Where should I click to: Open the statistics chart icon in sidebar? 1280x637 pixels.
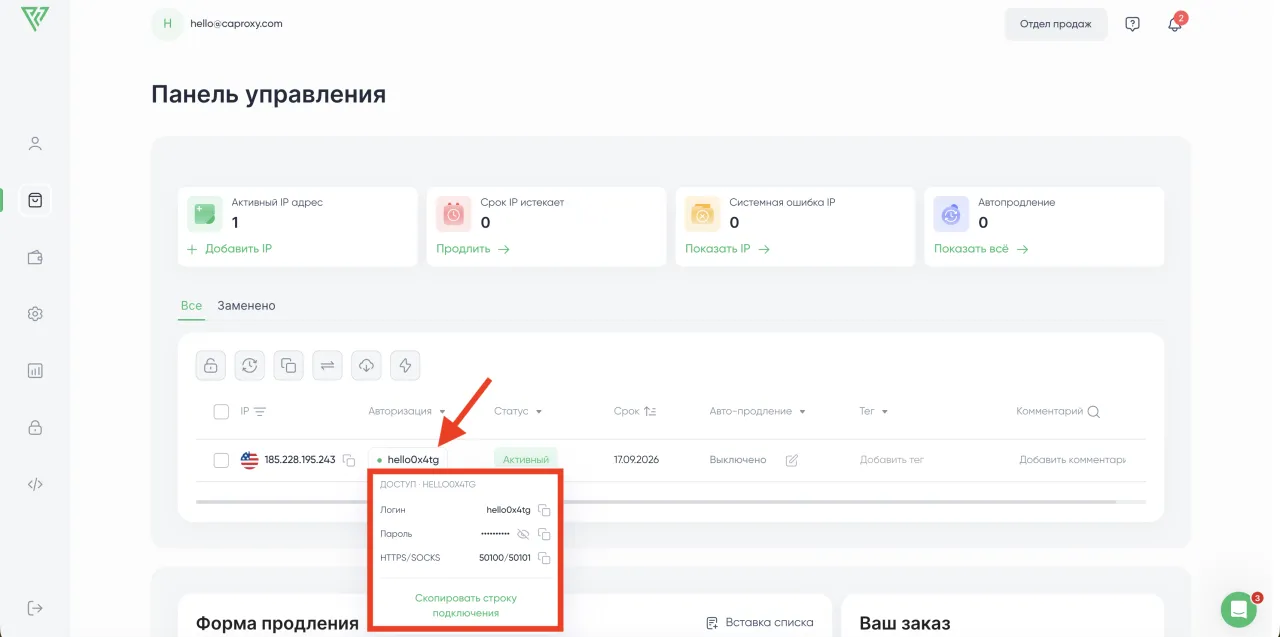pos(35,371)
